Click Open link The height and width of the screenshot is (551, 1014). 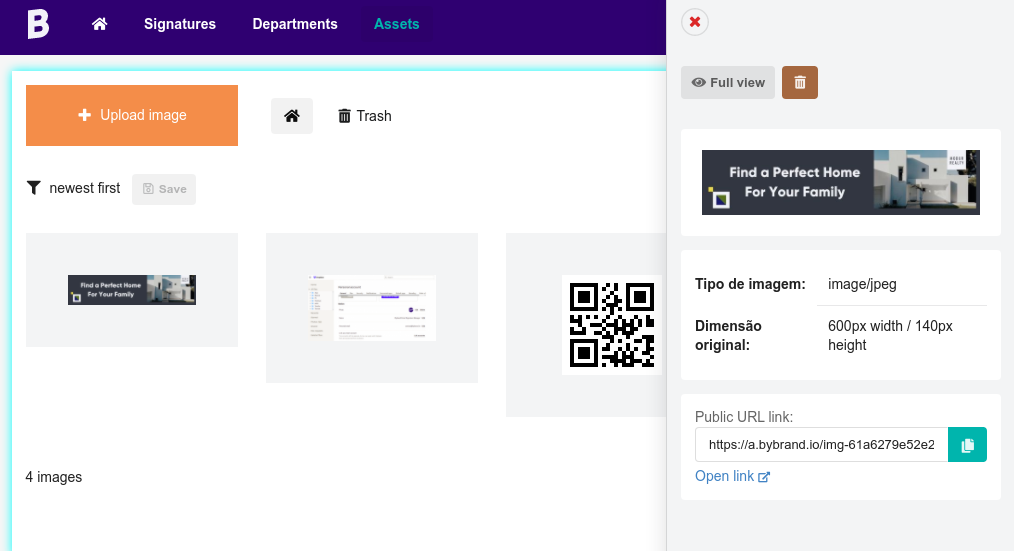tap(732, 476)
